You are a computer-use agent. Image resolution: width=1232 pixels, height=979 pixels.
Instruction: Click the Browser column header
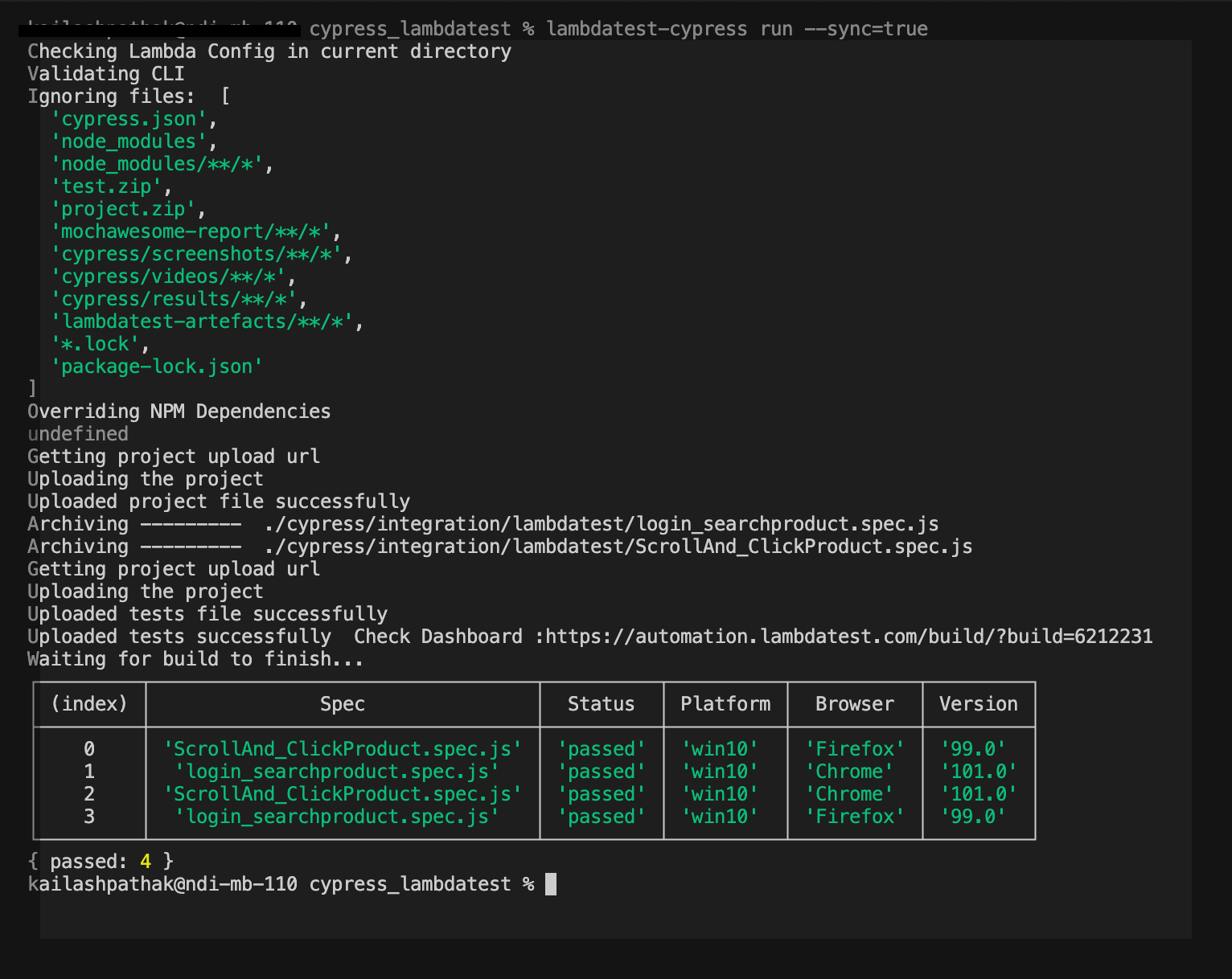(854, 704)
